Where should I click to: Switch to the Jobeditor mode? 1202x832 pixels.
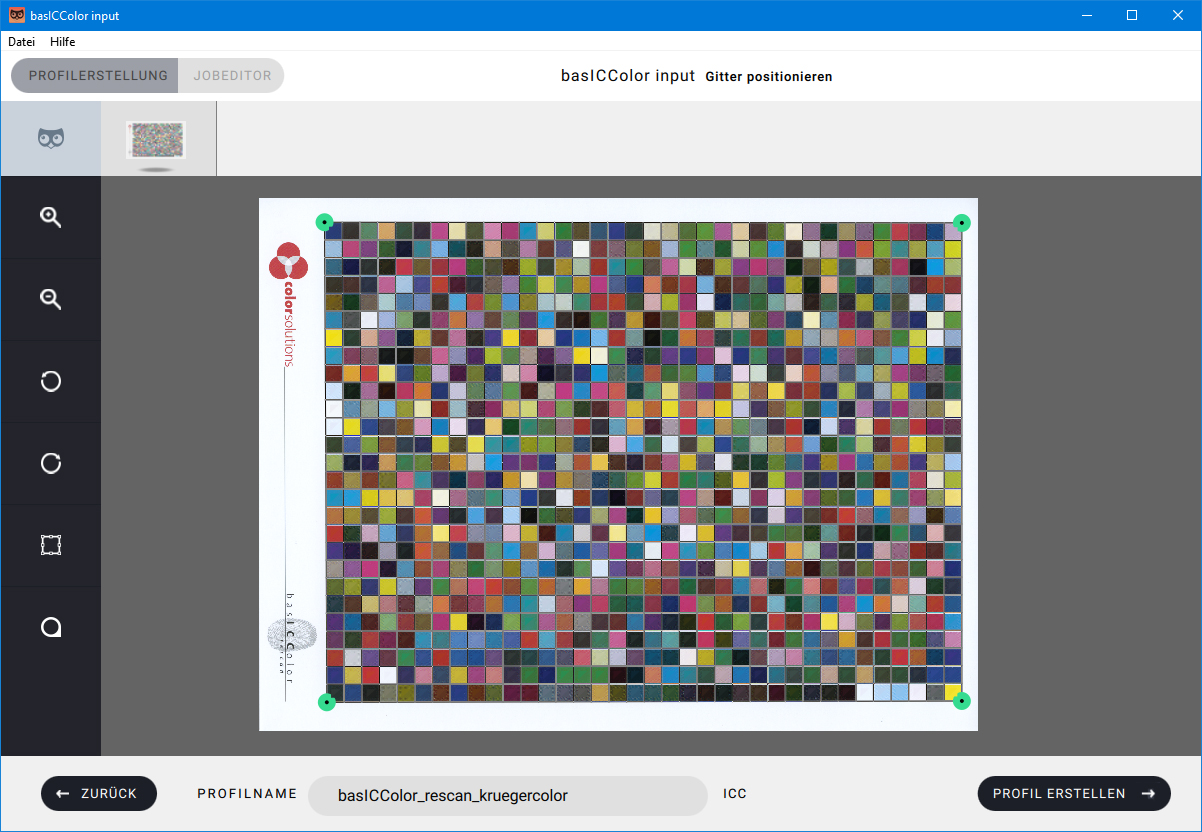[232, 76]
